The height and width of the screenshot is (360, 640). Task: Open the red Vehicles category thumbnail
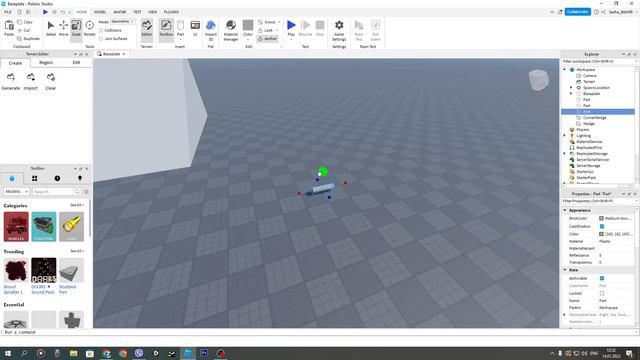click(16, 227)
